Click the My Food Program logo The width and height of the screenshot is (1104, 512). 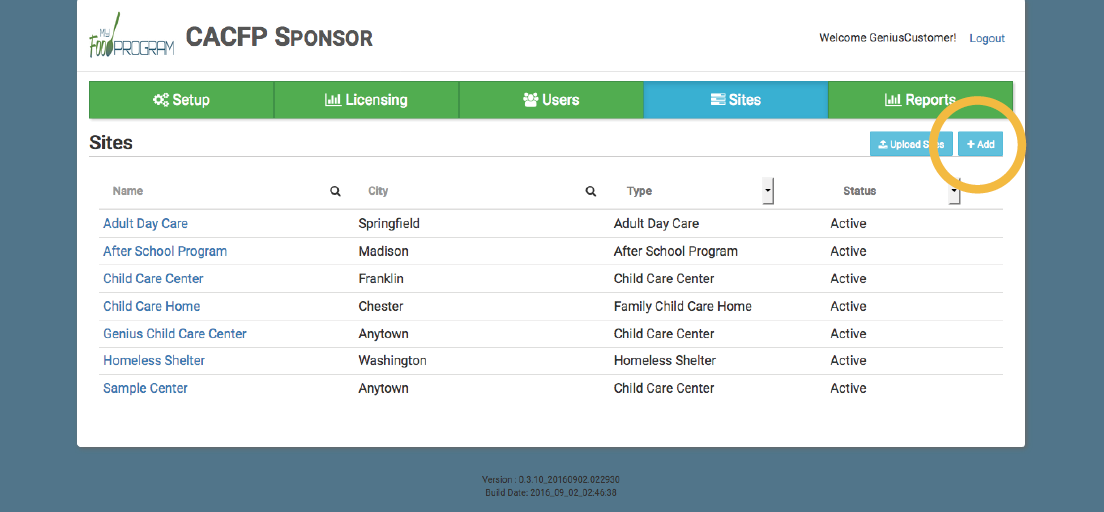click(131, 35)
